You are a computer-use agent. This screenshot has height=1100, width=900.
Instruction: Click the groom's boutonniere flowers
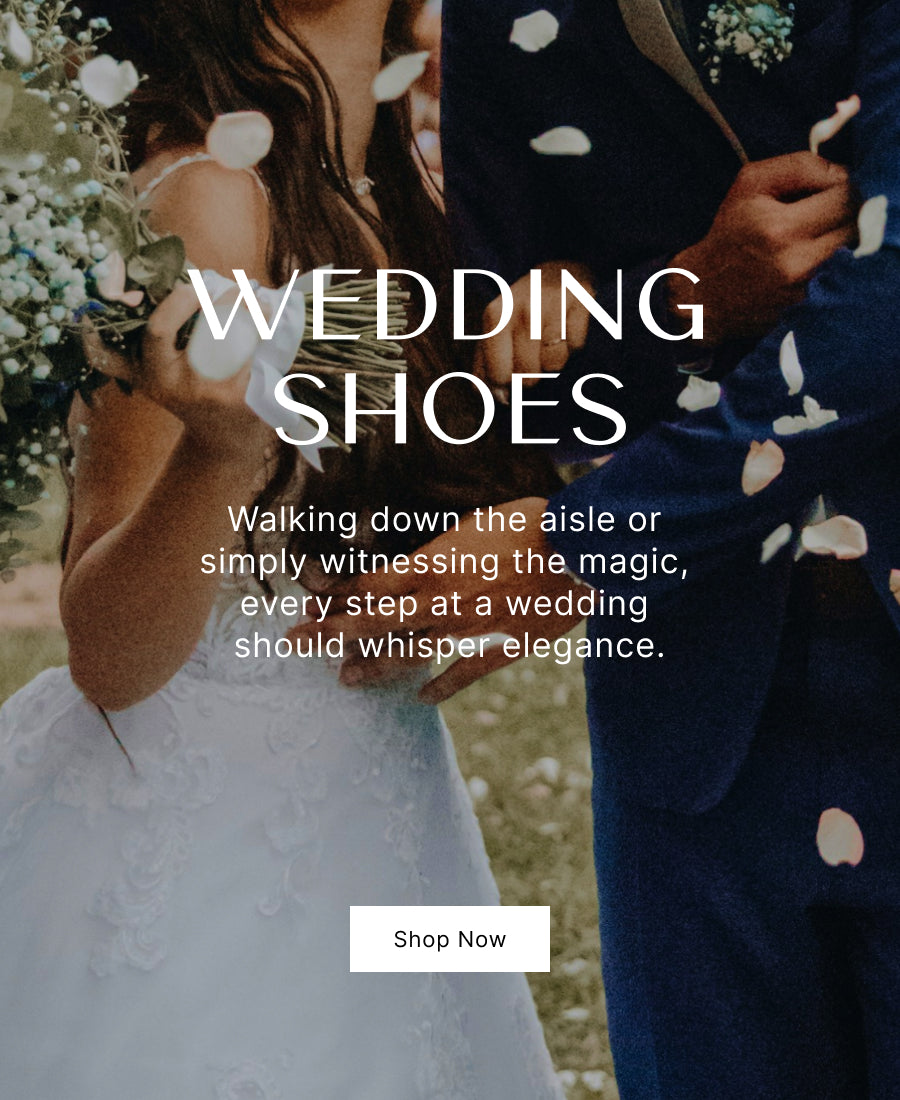tap(746, 35)
